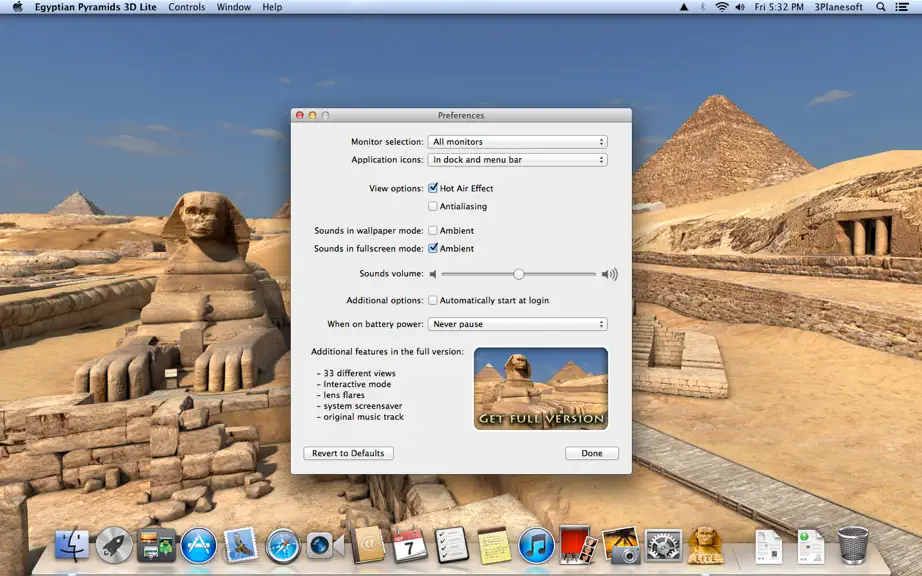
Task: Launch Safari compass icon in dock
Action: [283, 546]
